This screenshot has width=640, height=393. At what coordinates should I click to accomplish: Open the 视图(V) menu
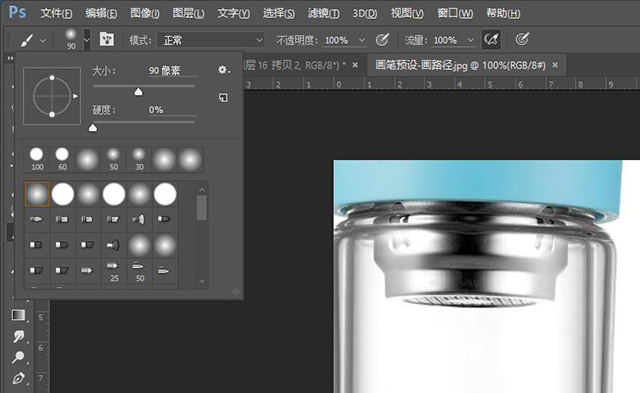pyautogui.click(x=407, y=13)
